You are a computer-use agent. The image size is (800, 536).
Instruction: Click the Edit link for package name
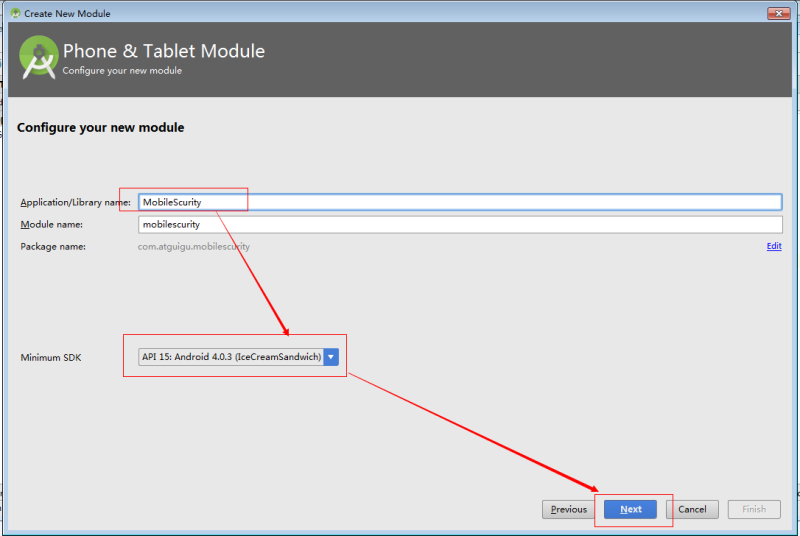773,246
